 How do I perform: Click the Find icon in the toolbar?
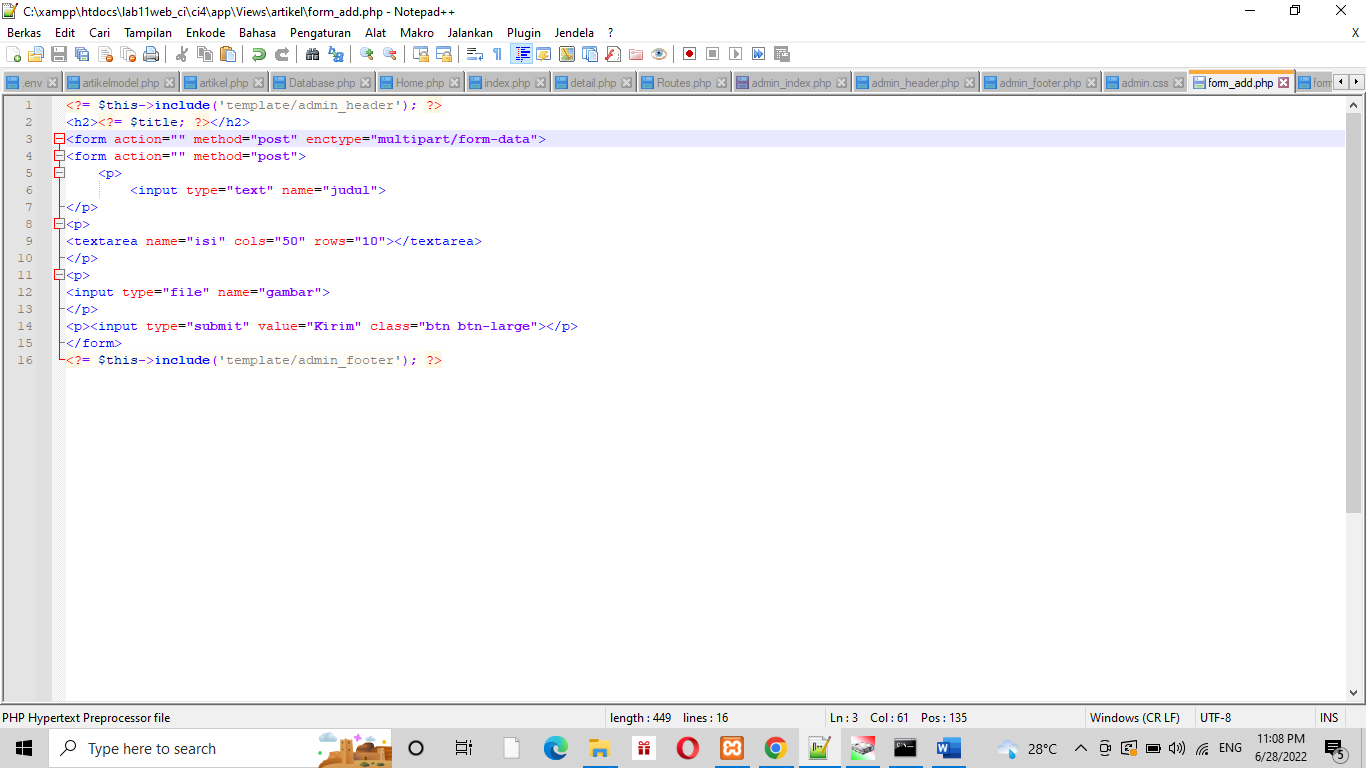(x=311, y=54)
